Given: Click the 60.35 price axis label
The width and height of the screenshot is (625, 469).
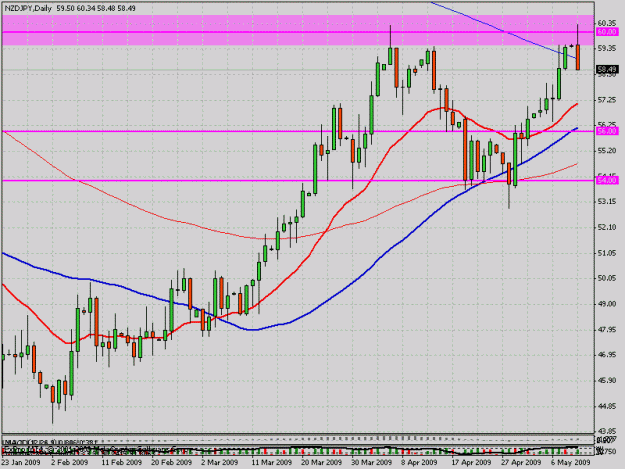Looking at the screenshot, I should point(607,23).
